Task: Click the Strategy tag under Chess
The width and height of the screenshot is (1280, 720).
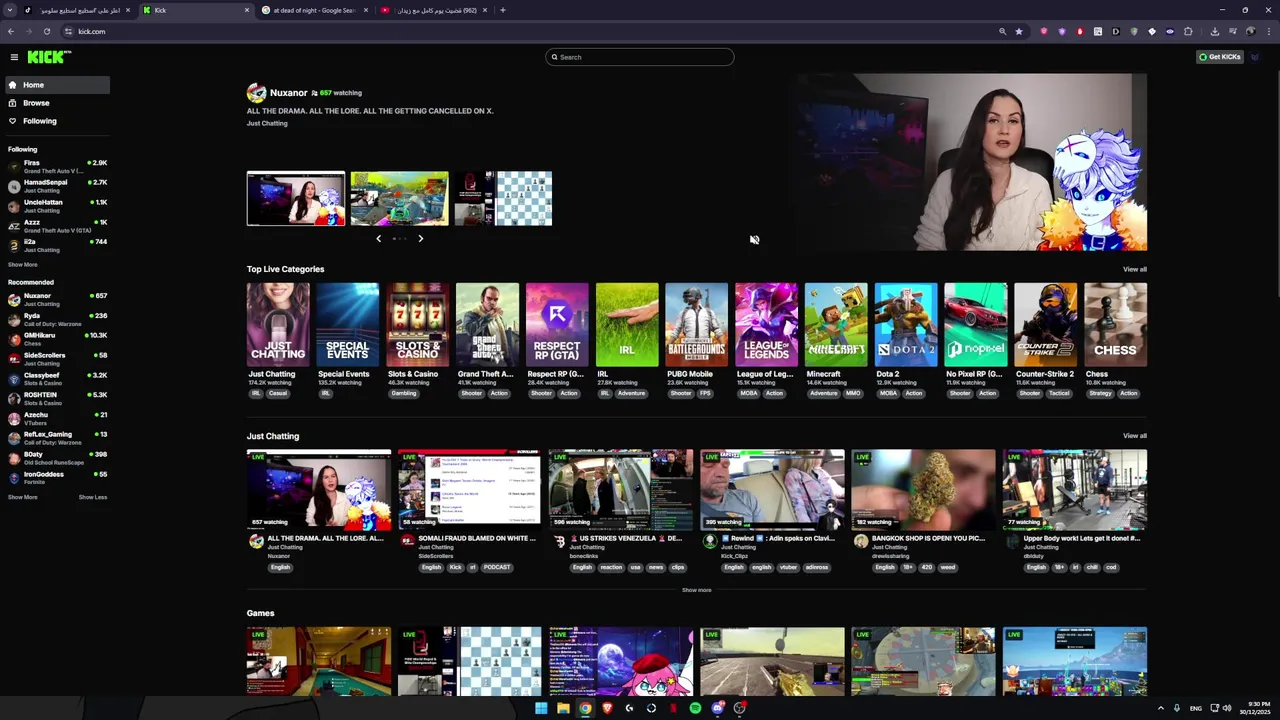Action: [1100, 393]
